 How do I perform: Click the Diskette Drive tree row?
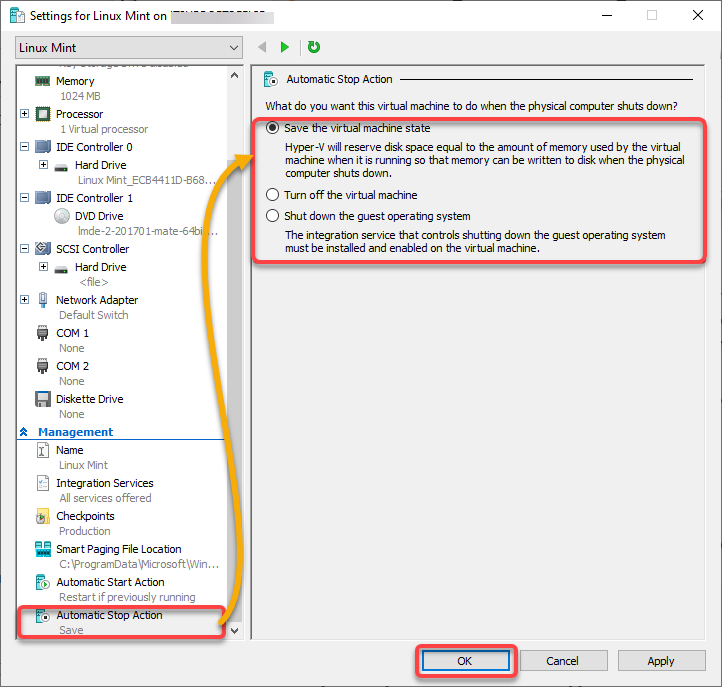click(x=90, y=399)
